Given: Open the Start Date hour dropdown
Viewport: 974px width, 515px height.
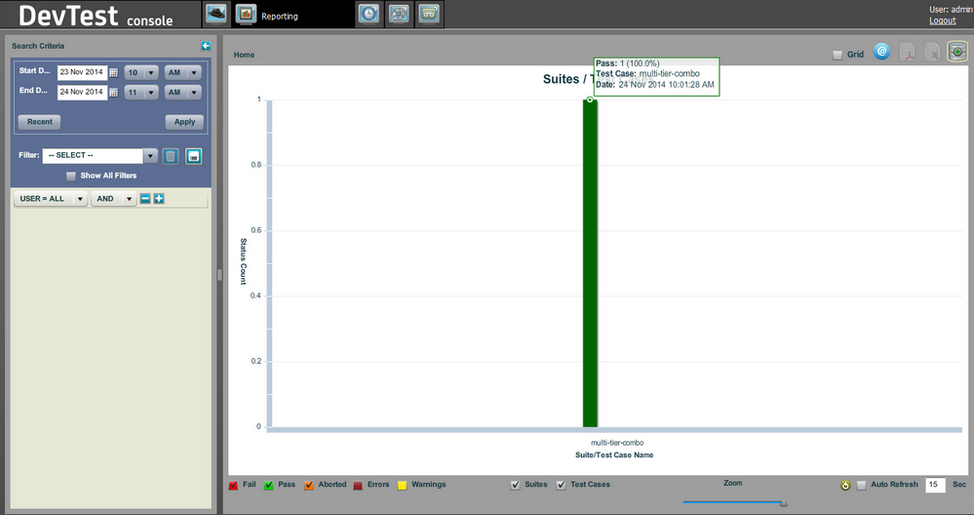Looking at the screenshot, I should coord(142,73).
